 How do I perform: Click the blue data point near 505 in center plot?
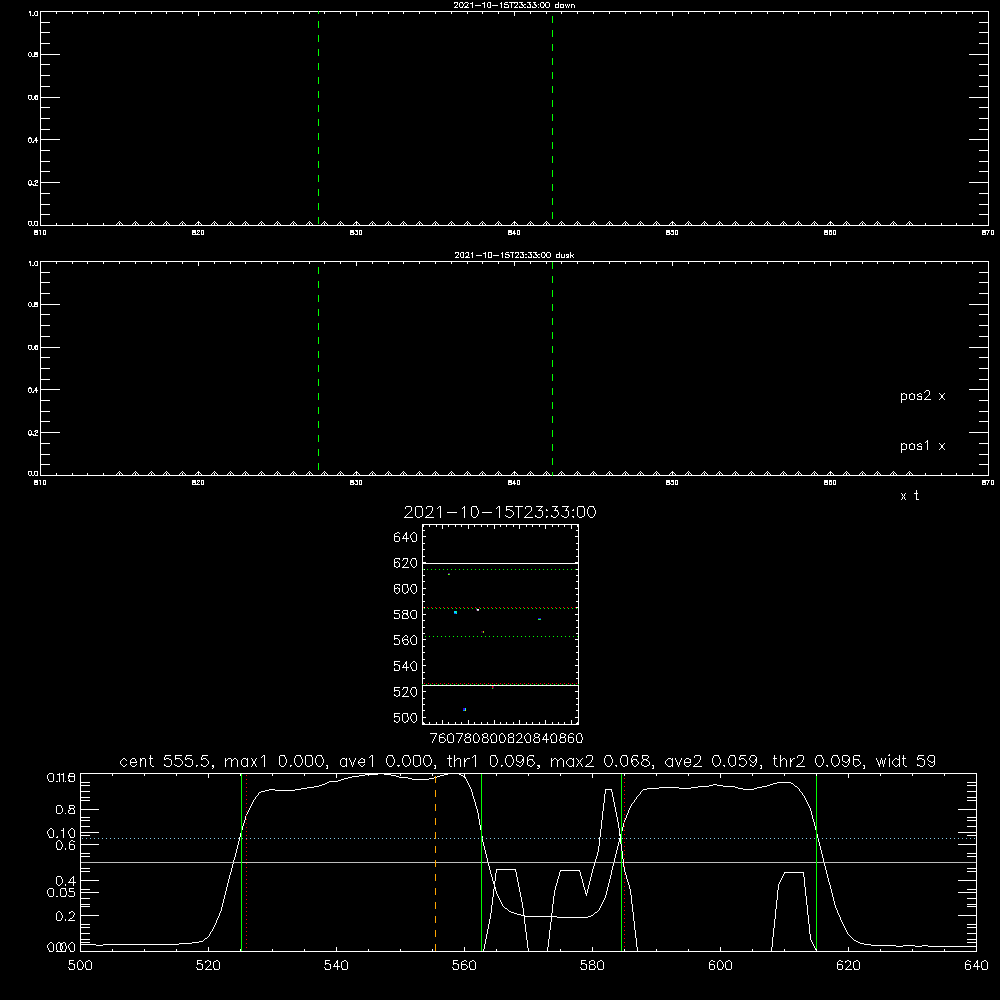pyautogui.click(x=464, y=709)
